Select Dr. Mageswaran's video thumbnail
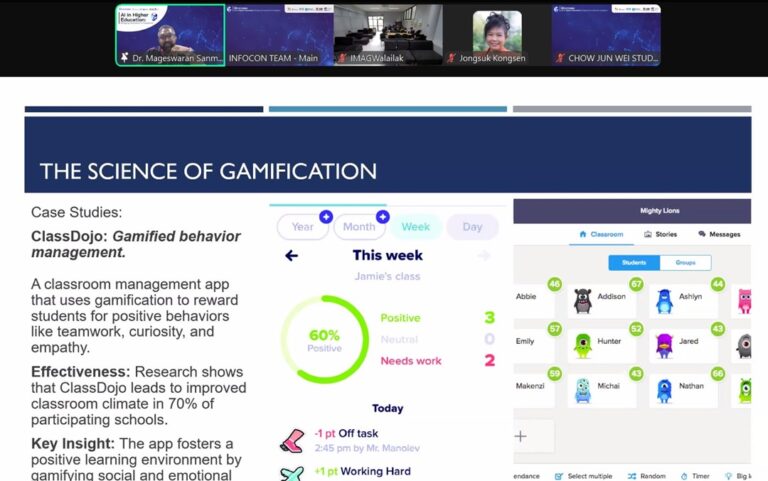 click(x=170, y=35)
